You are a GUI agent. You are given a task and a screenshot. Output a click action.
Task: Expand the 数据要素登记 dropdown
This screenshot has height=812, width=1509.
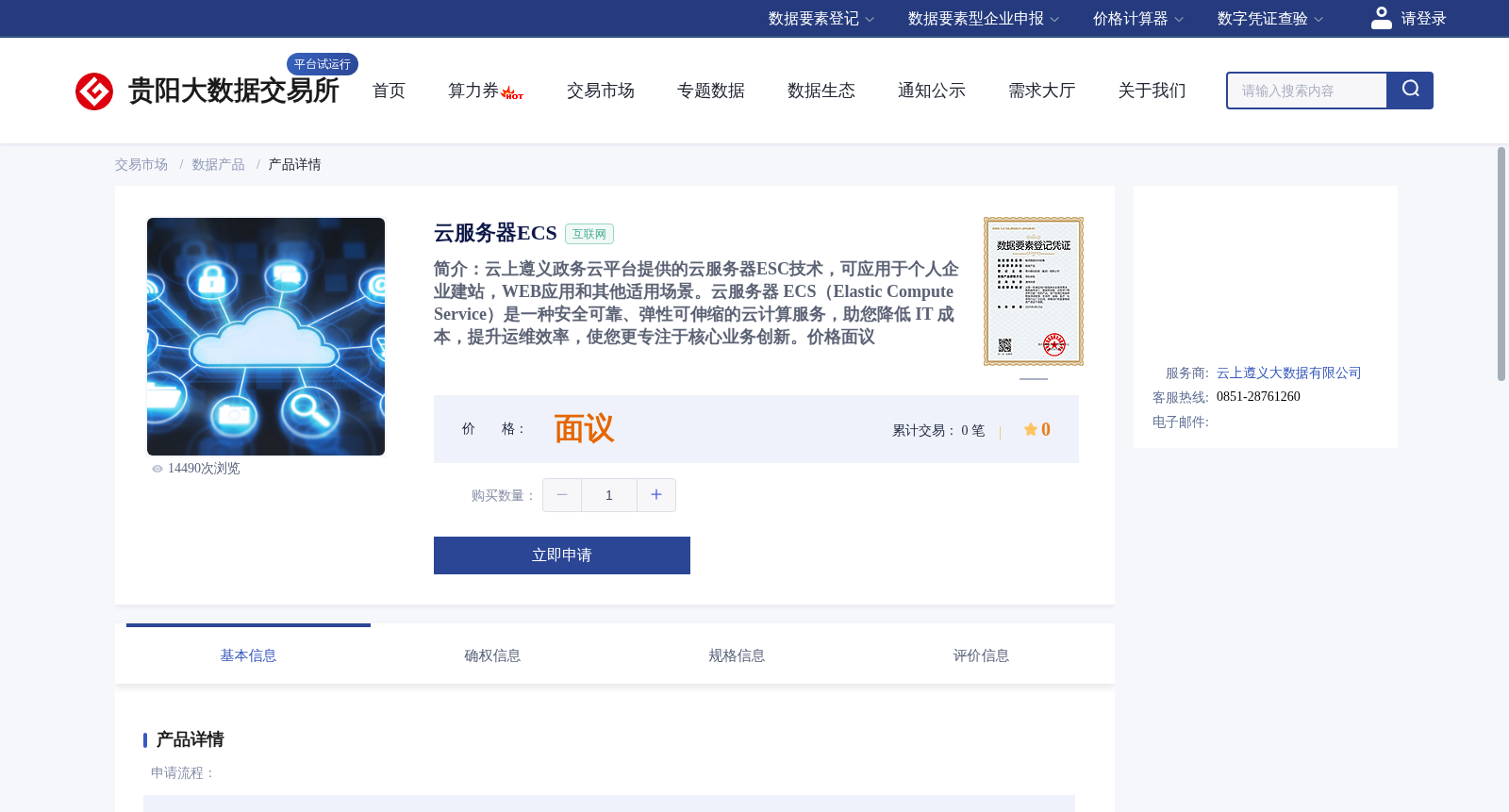pyautogui.click(x=821, y=19)
